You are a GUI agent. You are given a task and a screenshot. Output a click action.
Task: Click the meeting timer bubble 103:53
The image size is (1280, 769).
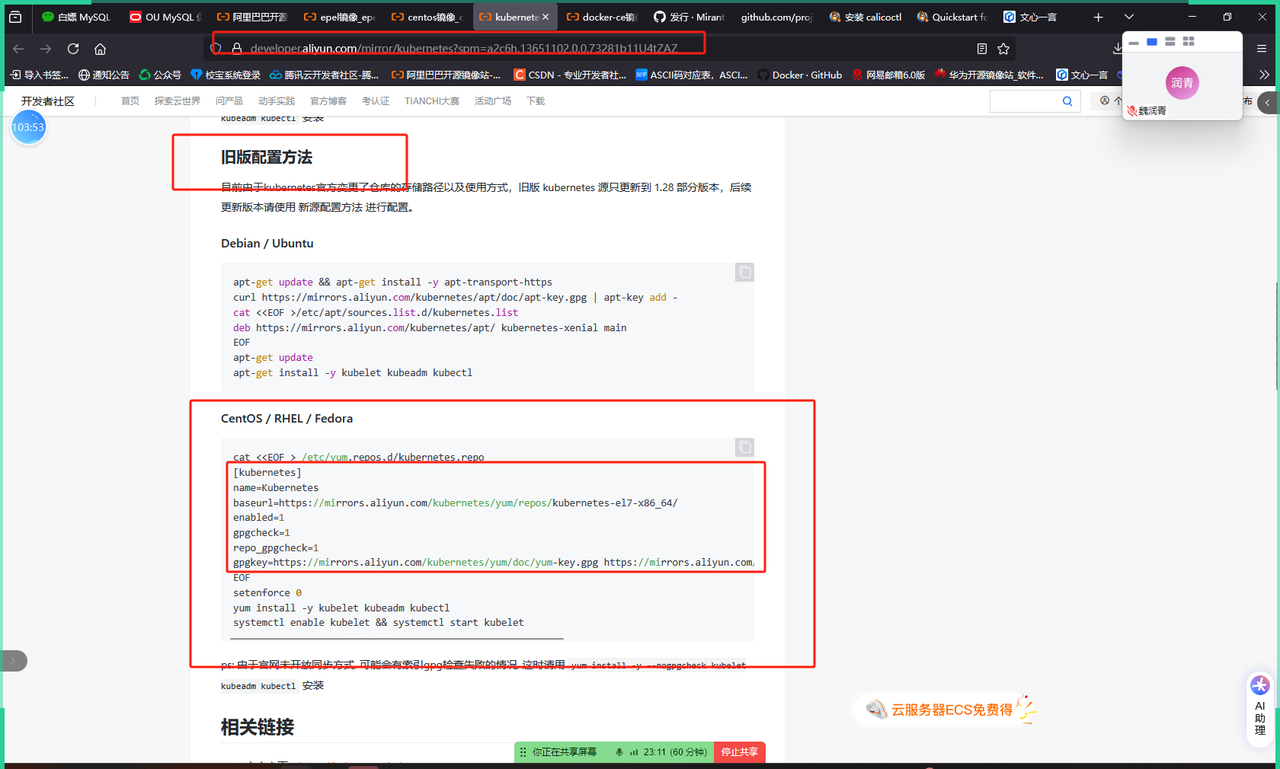click(x=28, y=127)
